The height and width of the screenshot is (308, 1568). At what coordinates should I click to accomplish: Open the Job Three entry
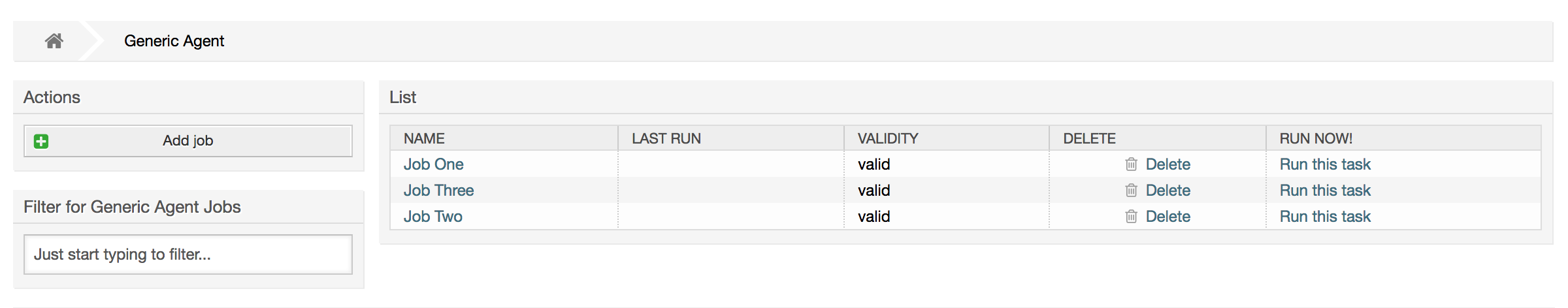[x=438, y=191]
